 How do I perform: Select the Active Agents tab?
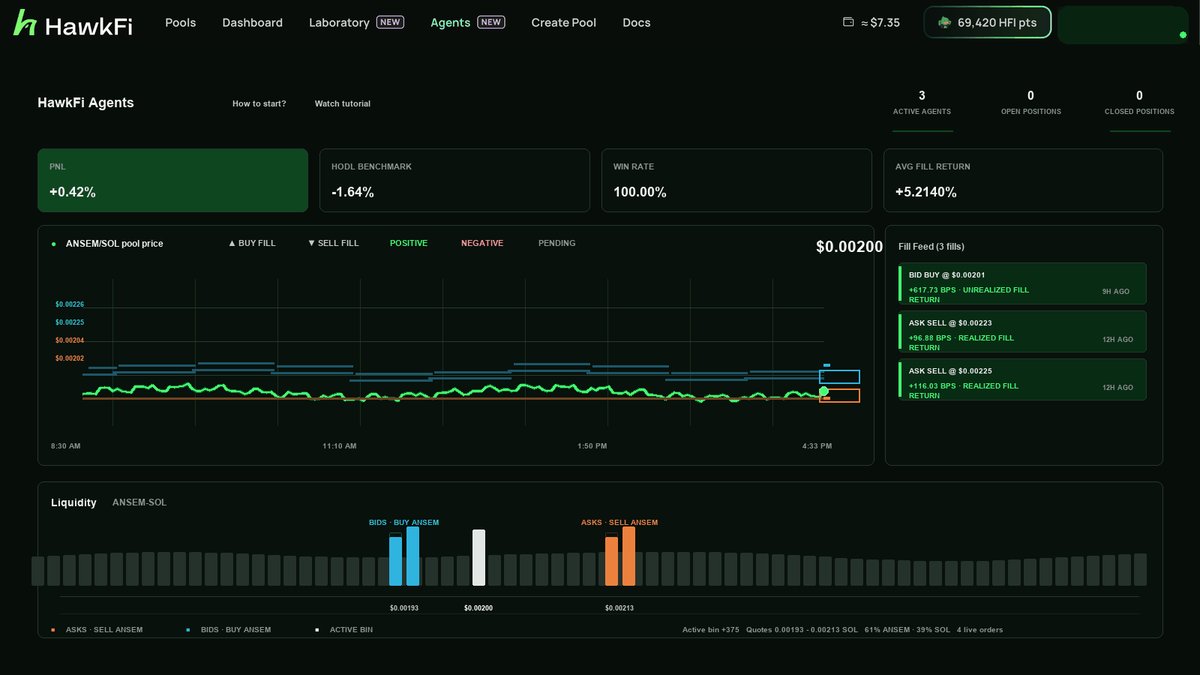[x=922, y=104]
